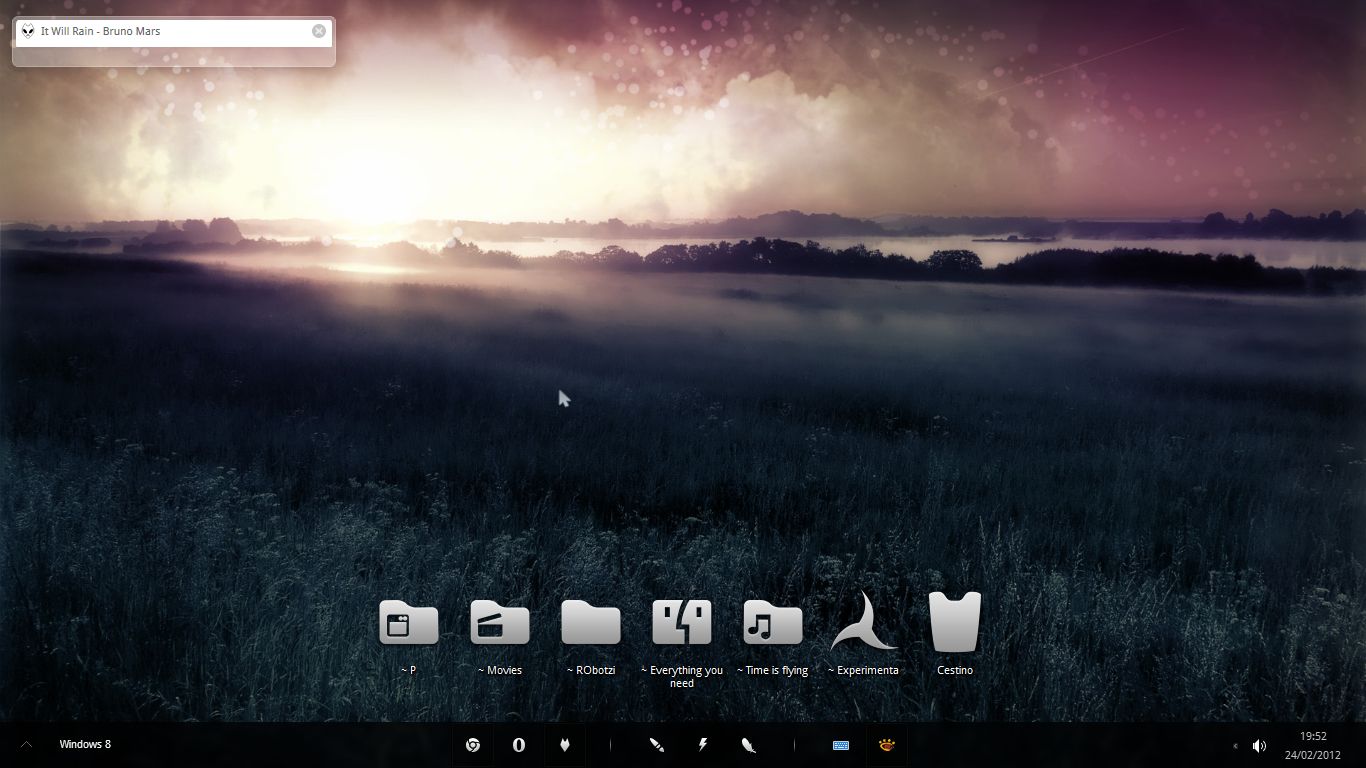Open the blue keyboard icon on the taskbar
Viewport: 1366px width, 768px height.
coord(841,745)
